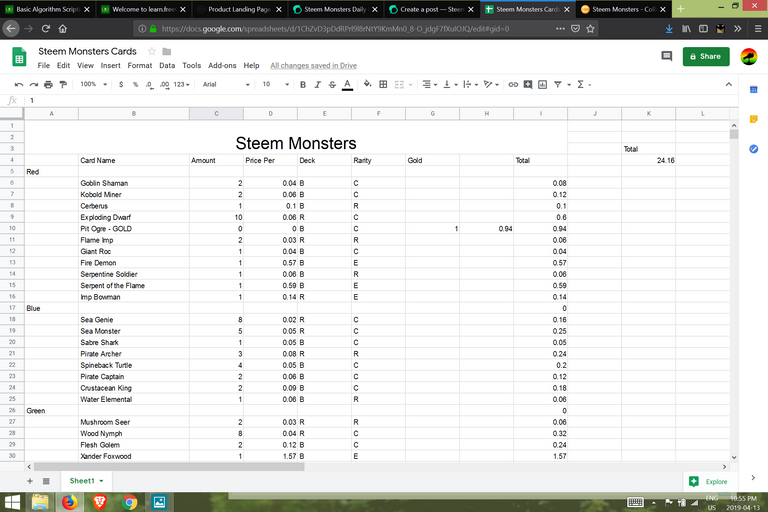The height and width of the screenshot is (512, 768).
Task: Open the zoom 100% dropdown
Action: 93,85
